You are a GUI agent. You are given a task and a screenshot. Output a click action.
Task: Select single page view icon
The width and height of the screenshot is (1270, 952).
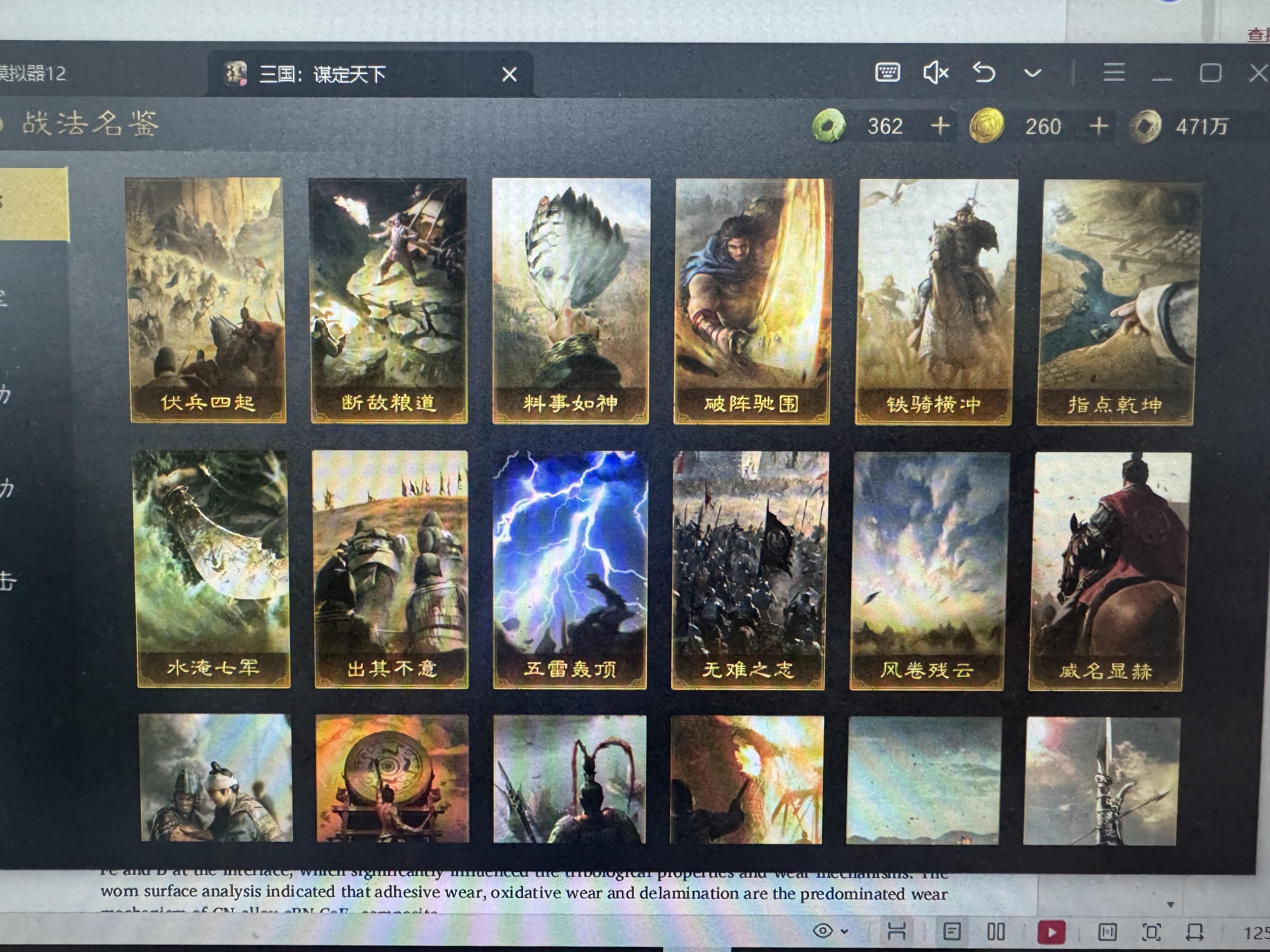[x=952, y=931]
